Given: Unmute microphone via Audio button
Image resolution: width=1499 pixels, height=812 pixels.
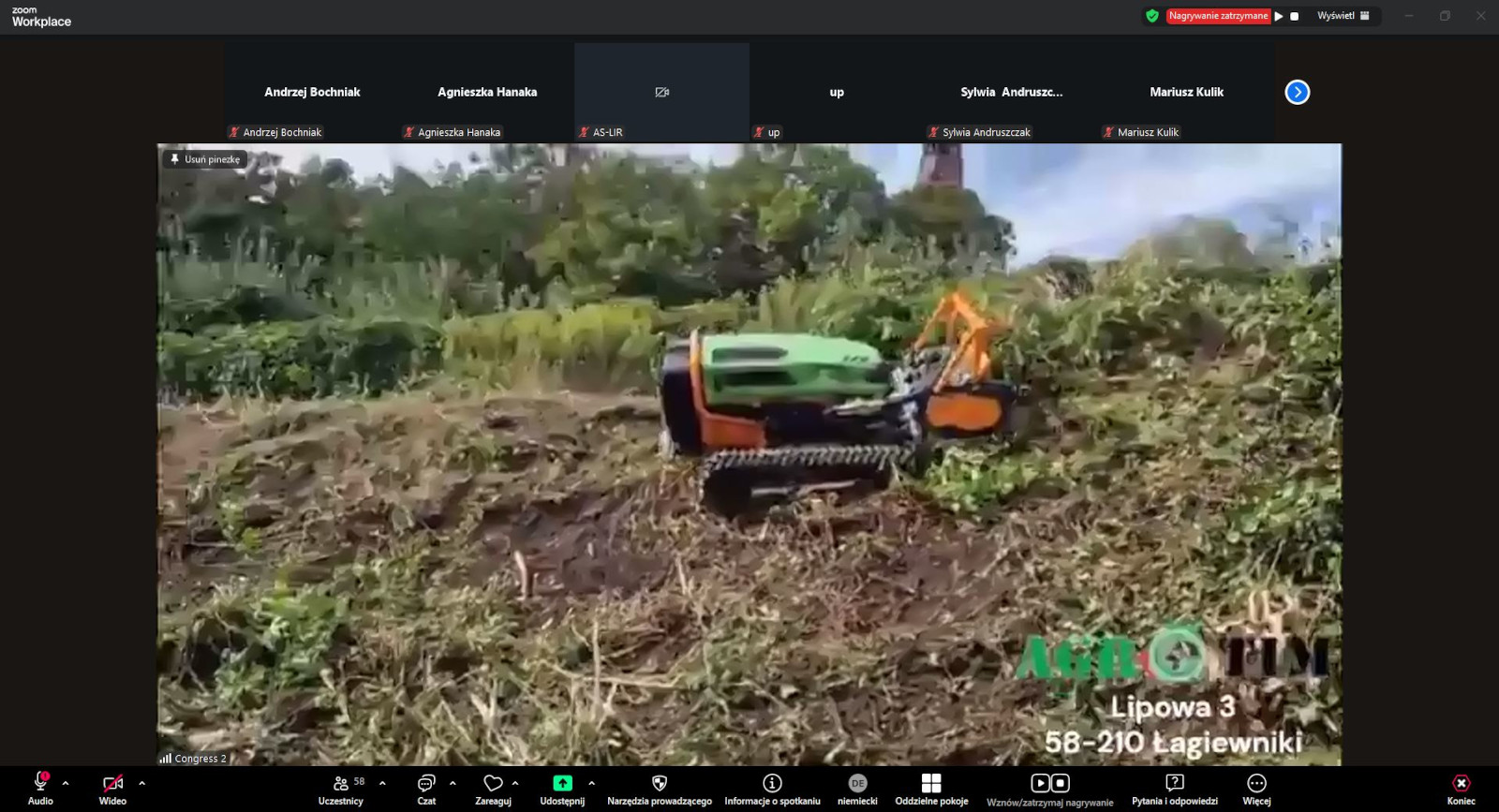Looking at the screenshot, I should click(40, 789).
